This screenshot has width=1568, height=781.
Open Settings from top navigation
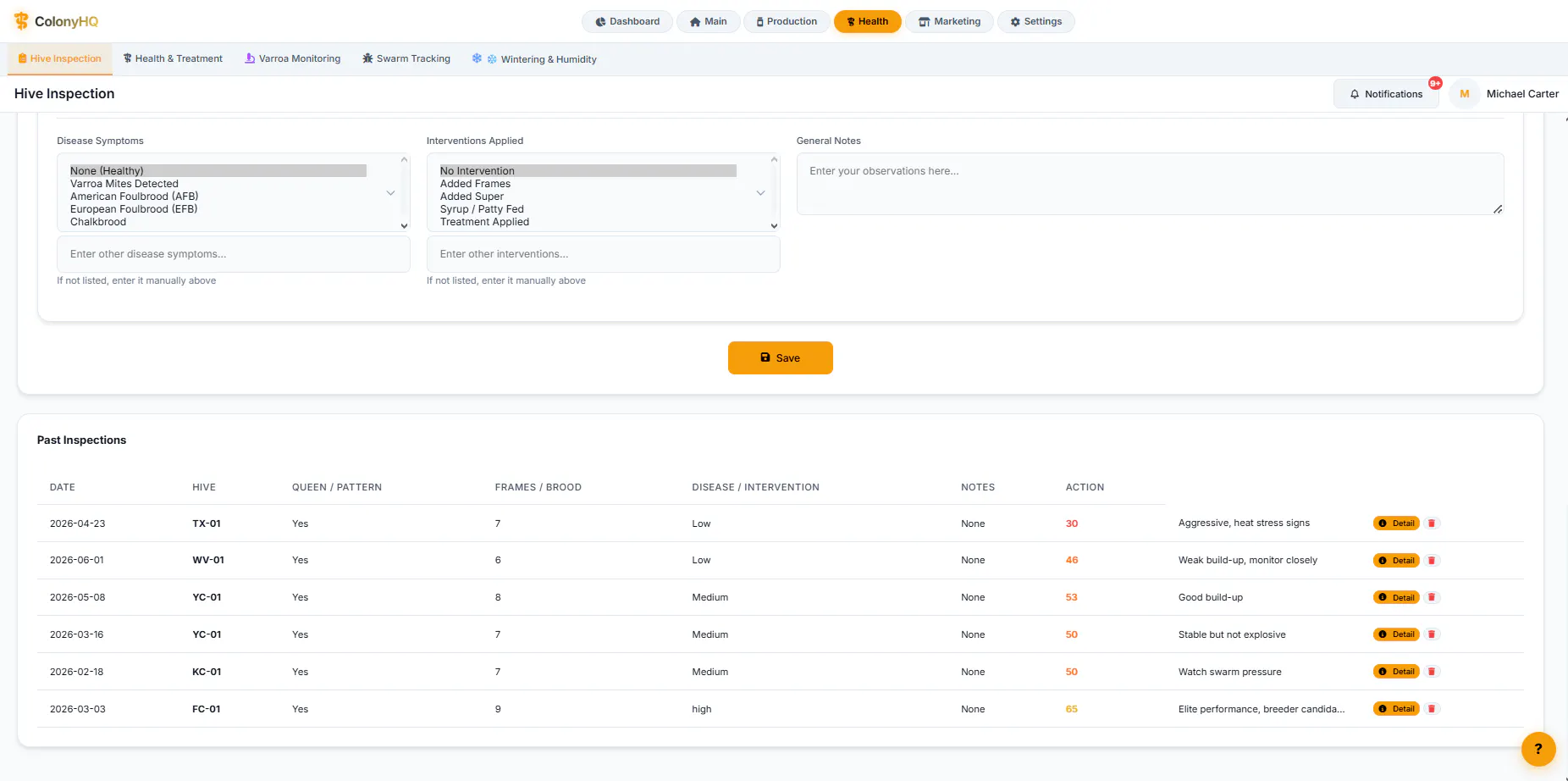(1035, 21)
